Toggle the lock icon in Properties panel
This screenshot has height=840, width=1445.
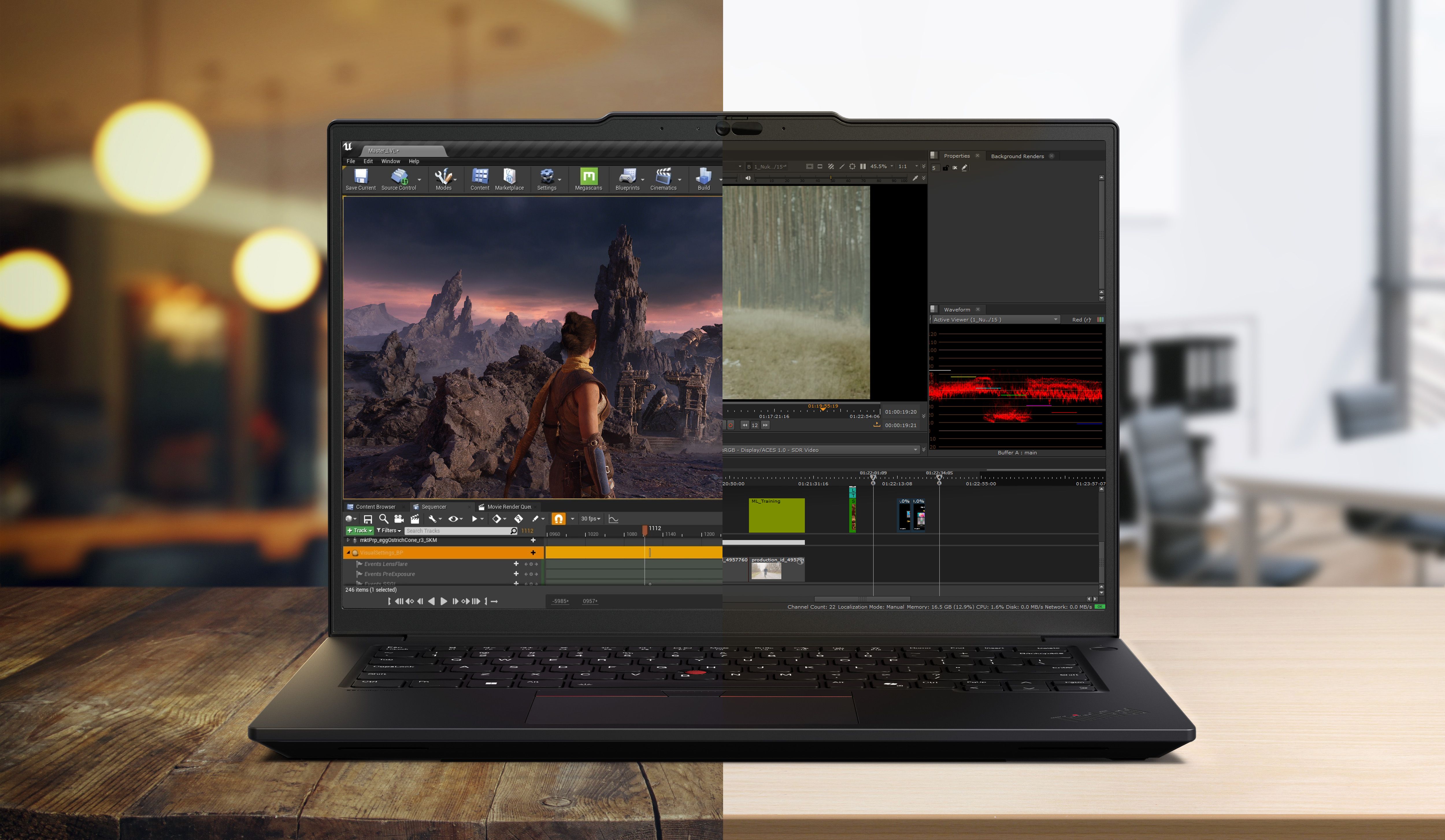click(945, 168)
